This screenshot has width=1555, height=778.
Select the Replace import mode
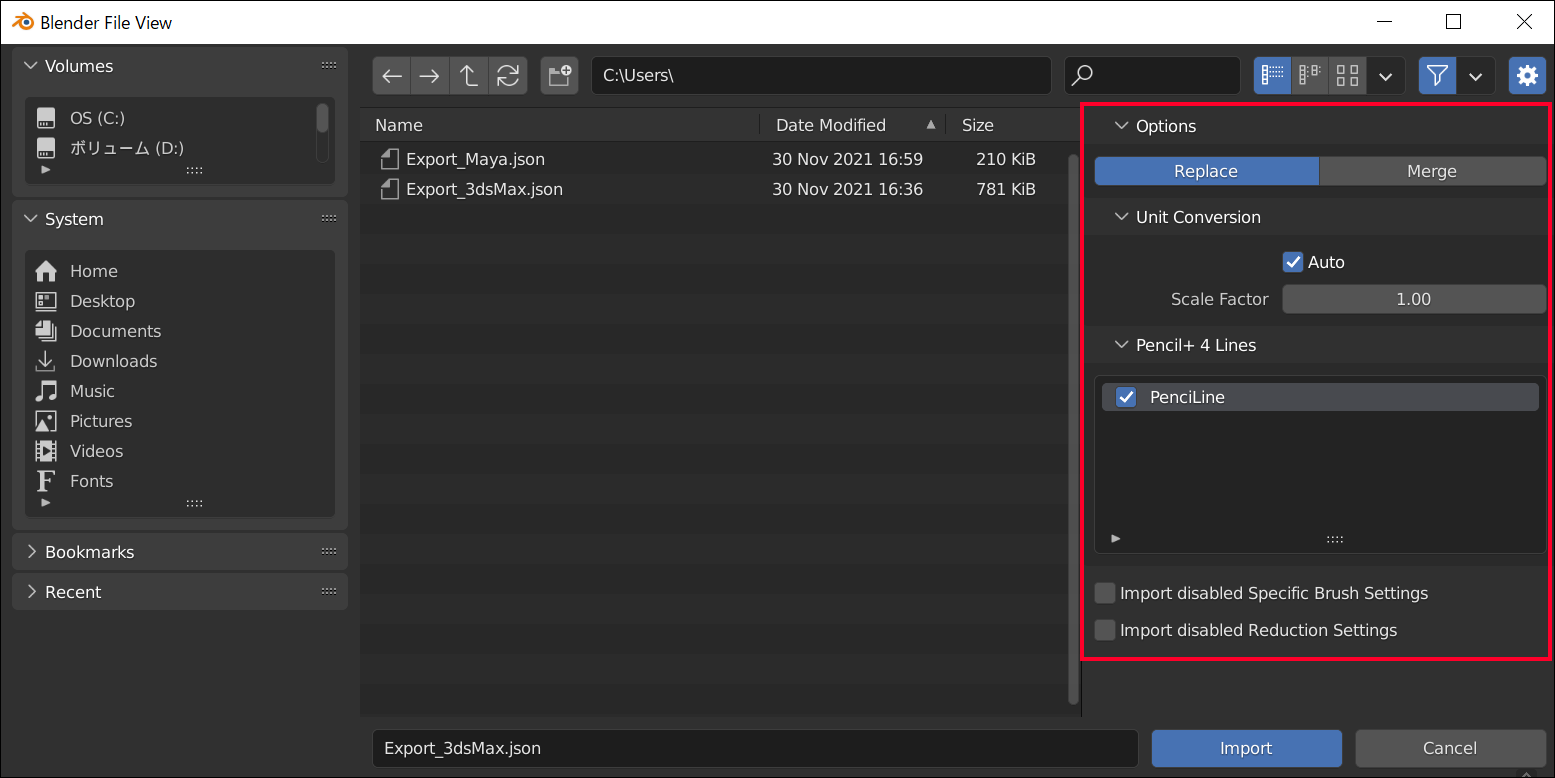tap(1207, 171)
